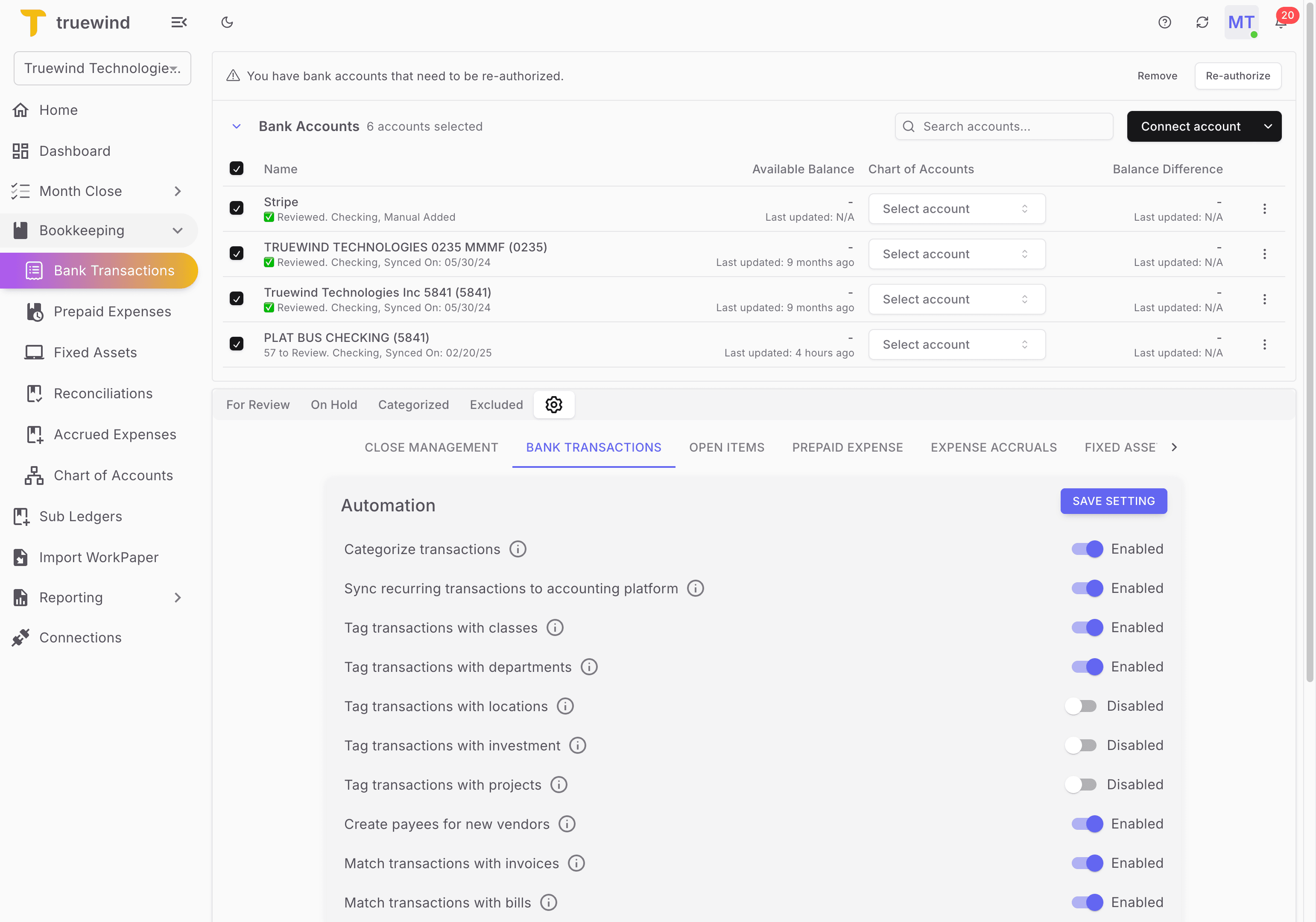Collapse the Bank Accounts section chevron

pos(237,126)
